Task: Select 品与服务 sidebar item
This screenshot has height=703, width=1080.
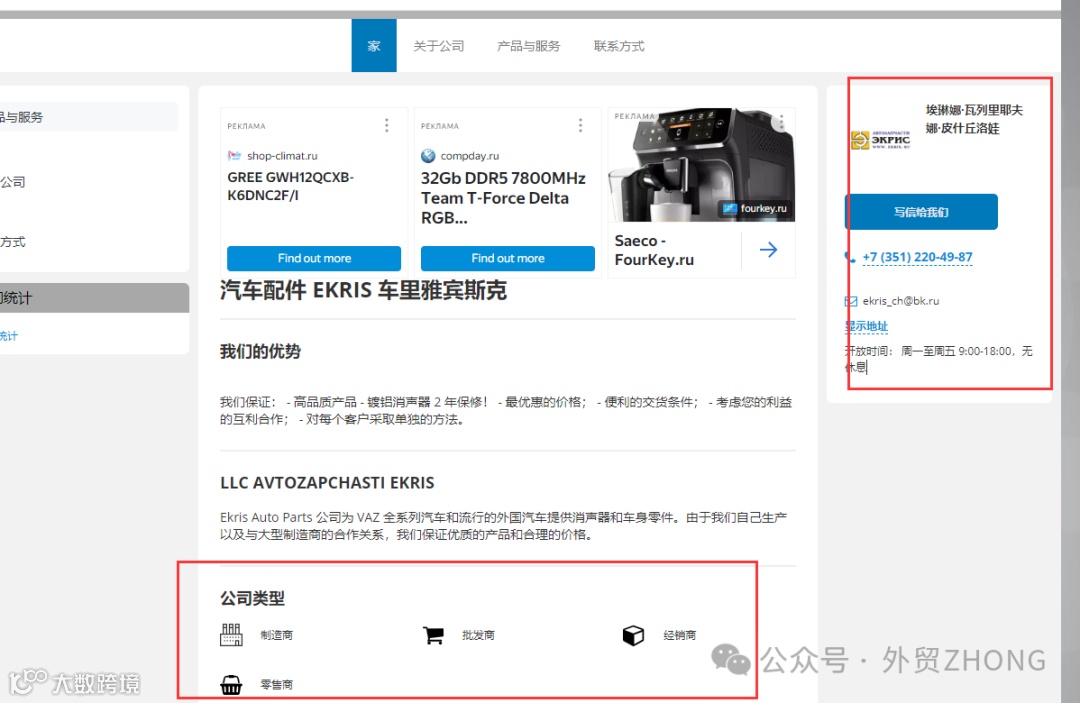Action: (x=89, y=117)
